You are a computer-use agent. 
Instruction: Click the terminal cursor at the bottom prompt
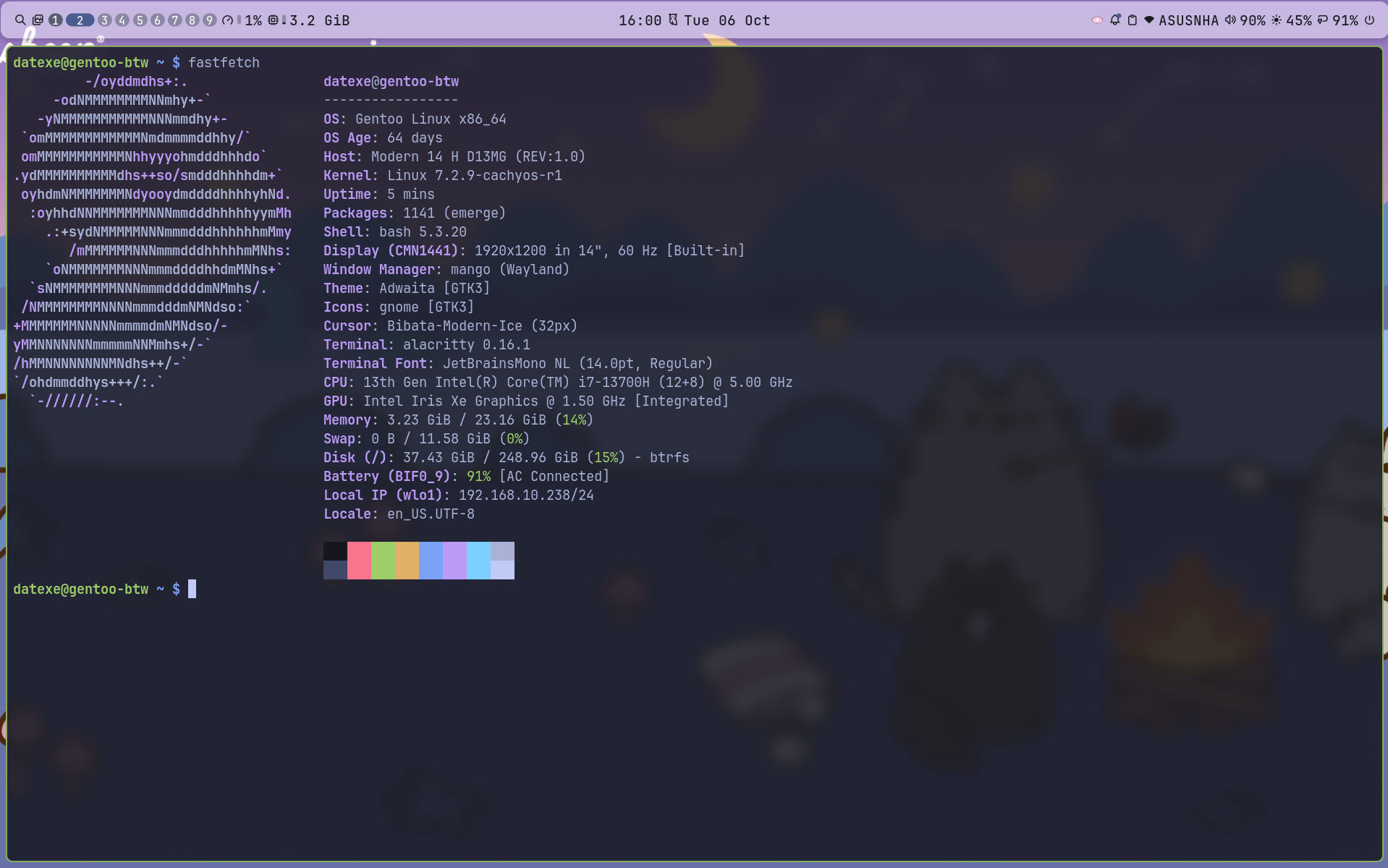[x=192, y=589]
